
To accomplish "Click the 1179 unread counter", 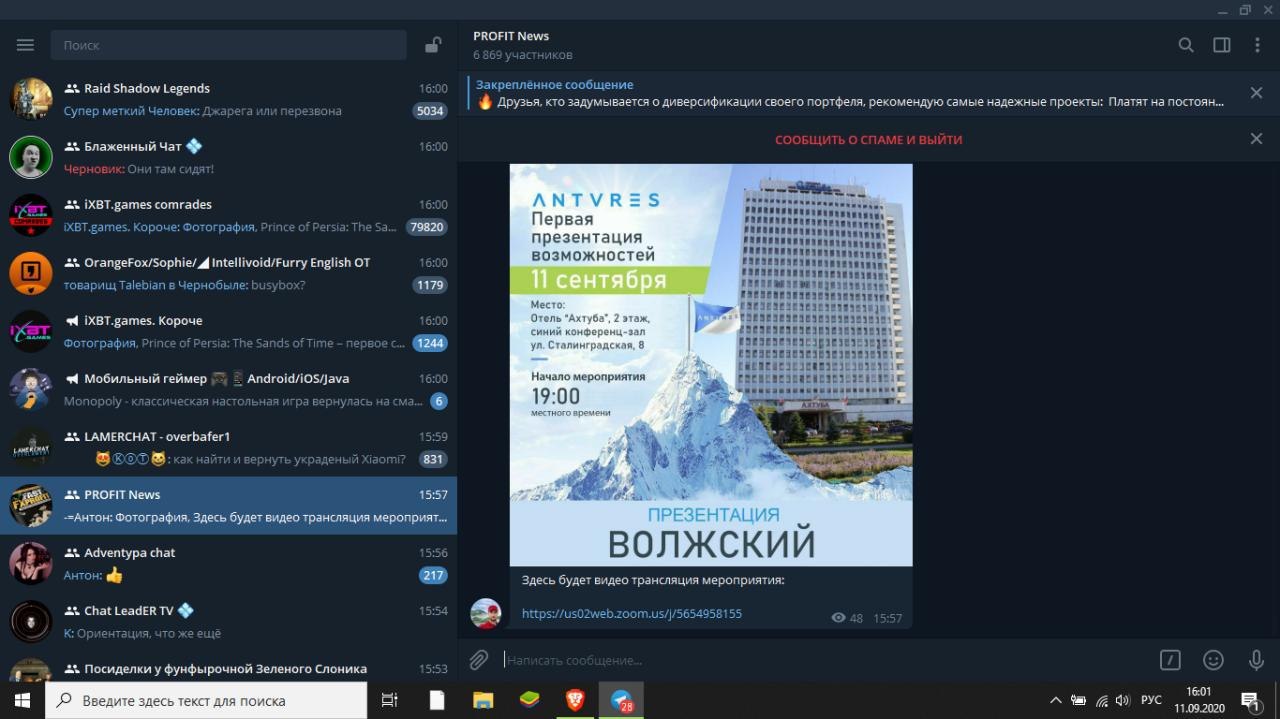I will click(x=430, y=285).
